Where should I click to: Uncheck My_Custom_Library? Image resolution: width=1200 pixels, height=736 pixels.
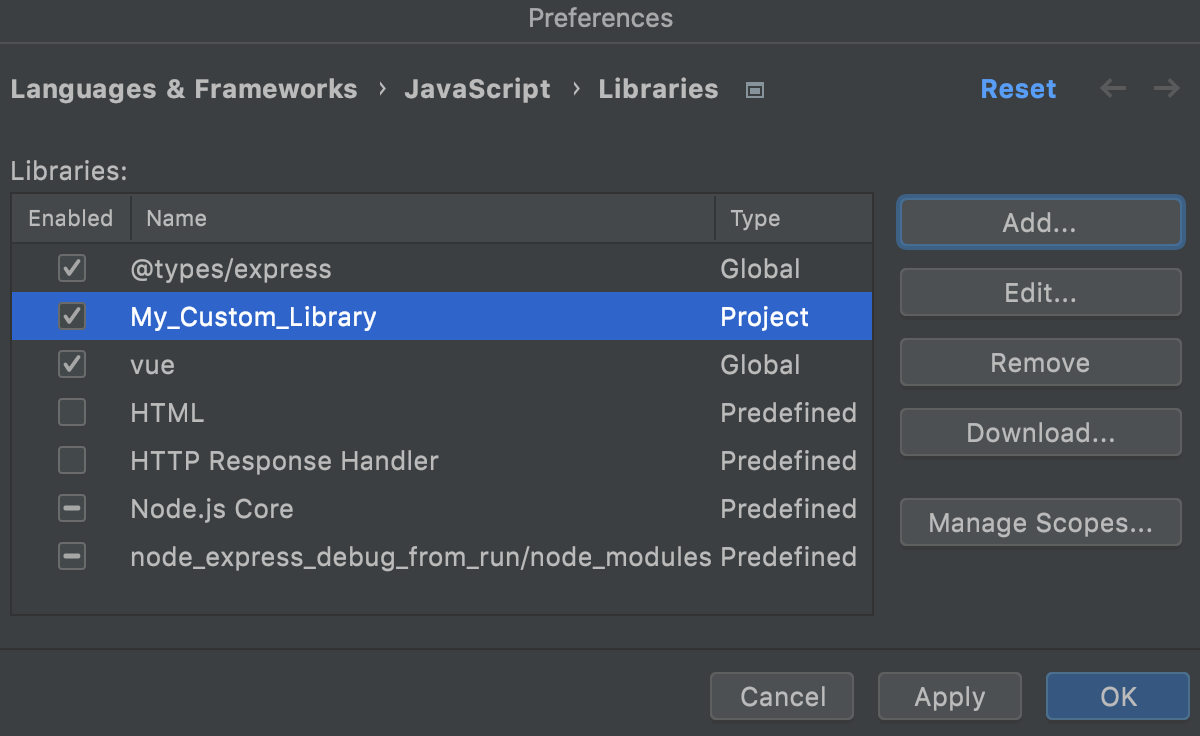click(71, 316)
